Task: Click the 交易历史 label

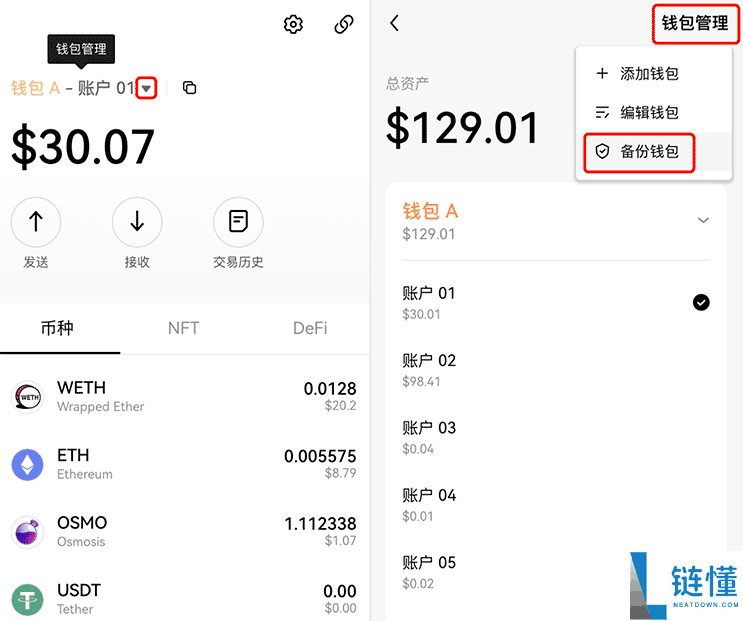Action: coord(238,262)
